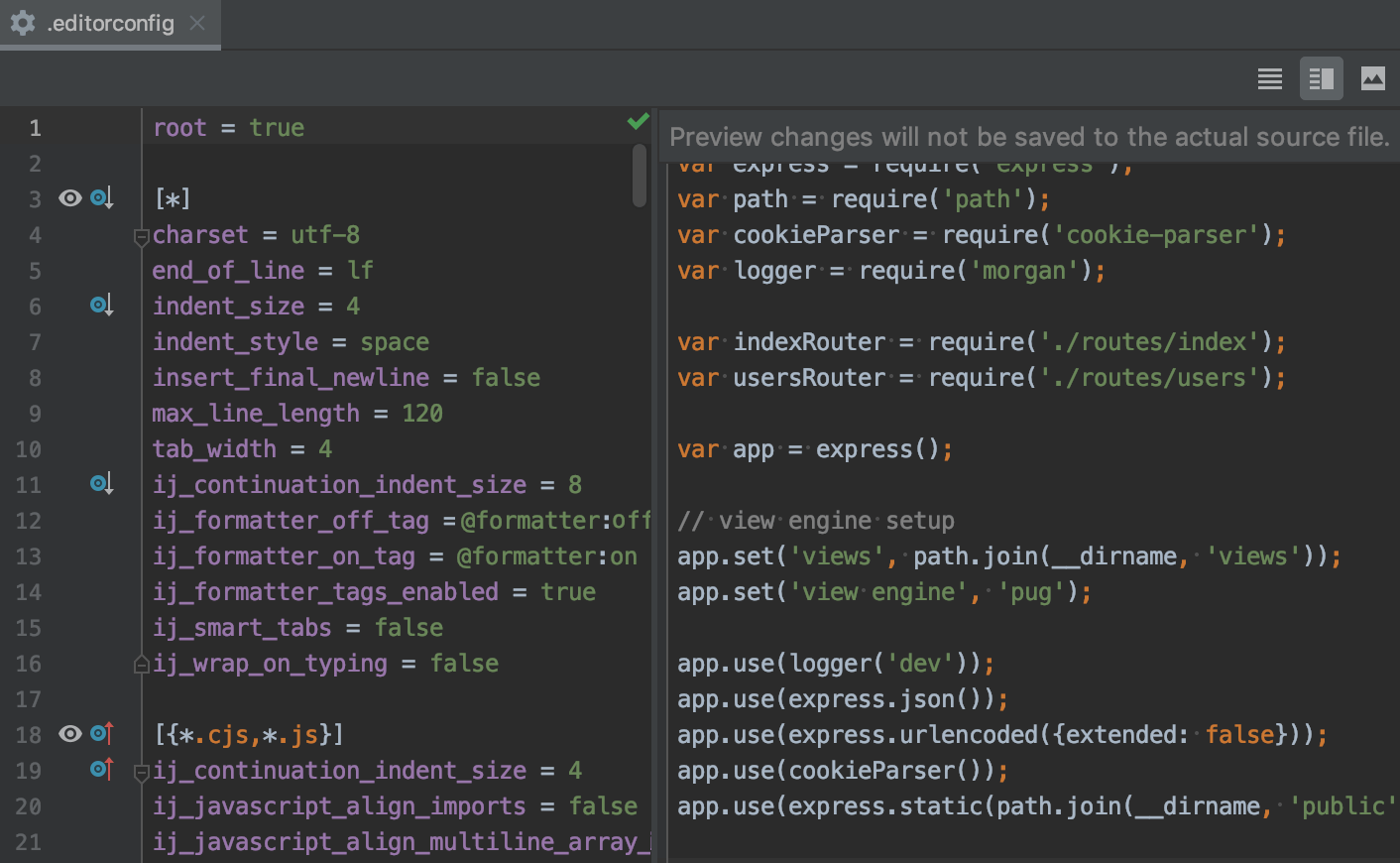This screenshot has height=863, width=1400.
Task: Open the preview-only image view
Action: pos(1373,78)
